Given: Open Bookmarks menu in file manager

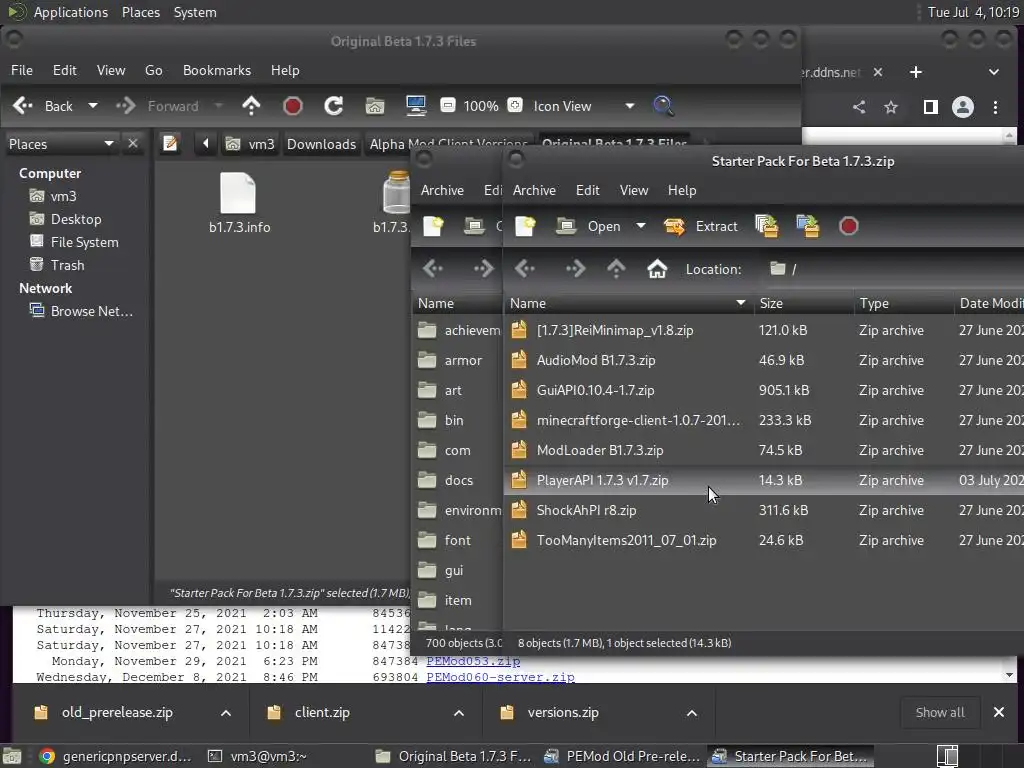Looking at the screenshot, I should (217, 71).
